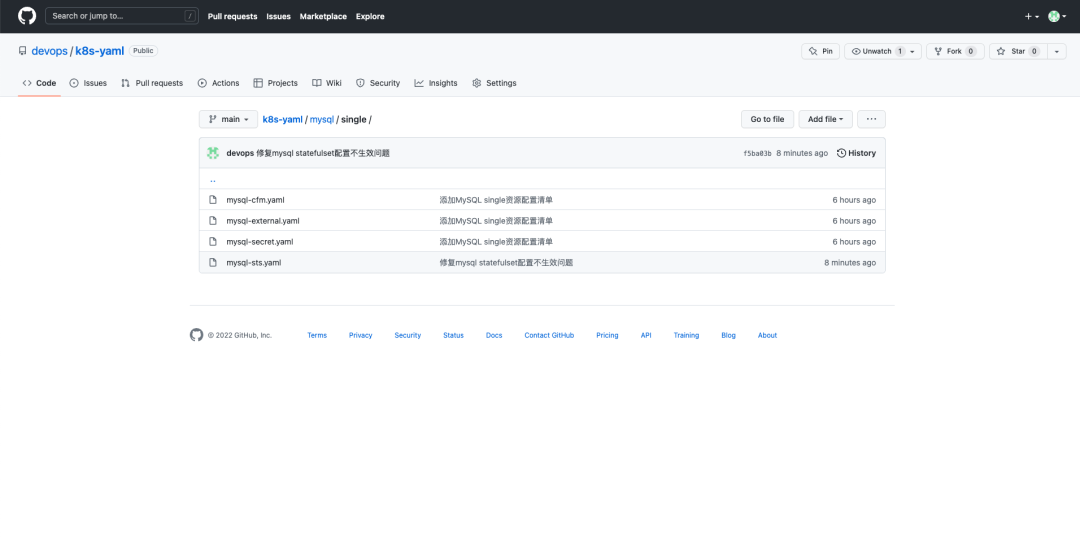This screenshot has height=541, width=1080.
Task: Open the user avatar menu in header
Action: (1057, 17)
